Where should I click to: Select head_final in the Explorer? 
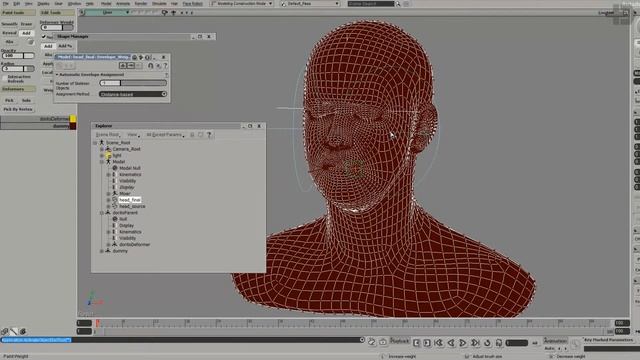130,200
